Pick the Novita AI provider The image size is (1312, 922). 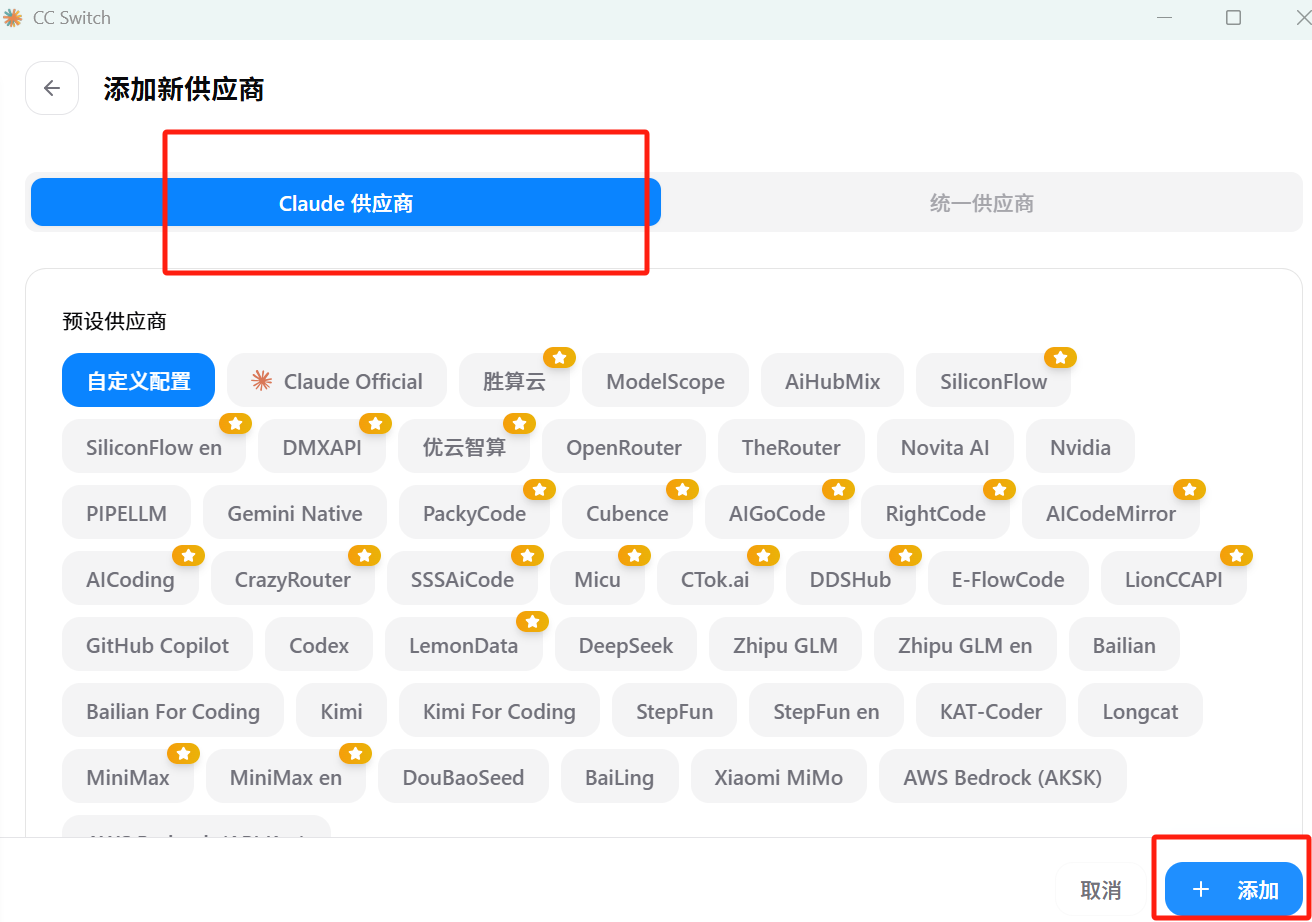point(945,447)
